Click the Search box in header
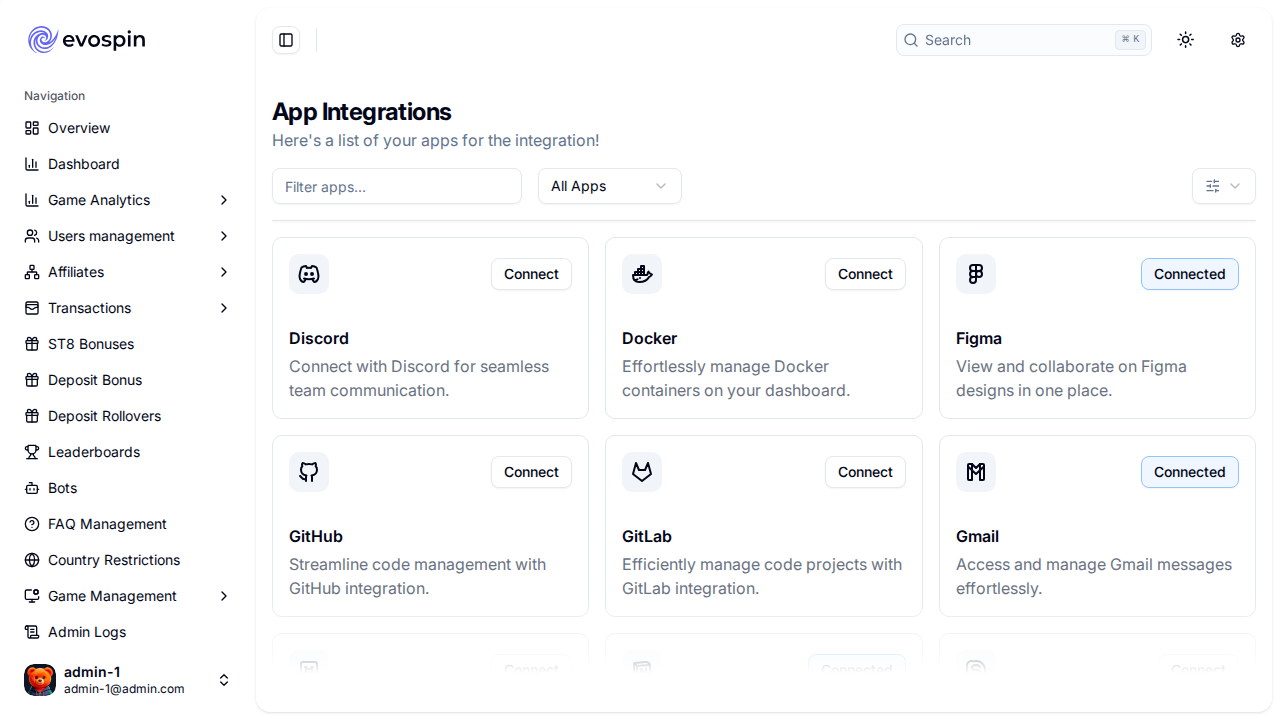The image size is (1280, 720). click(x=1024, y=40)
